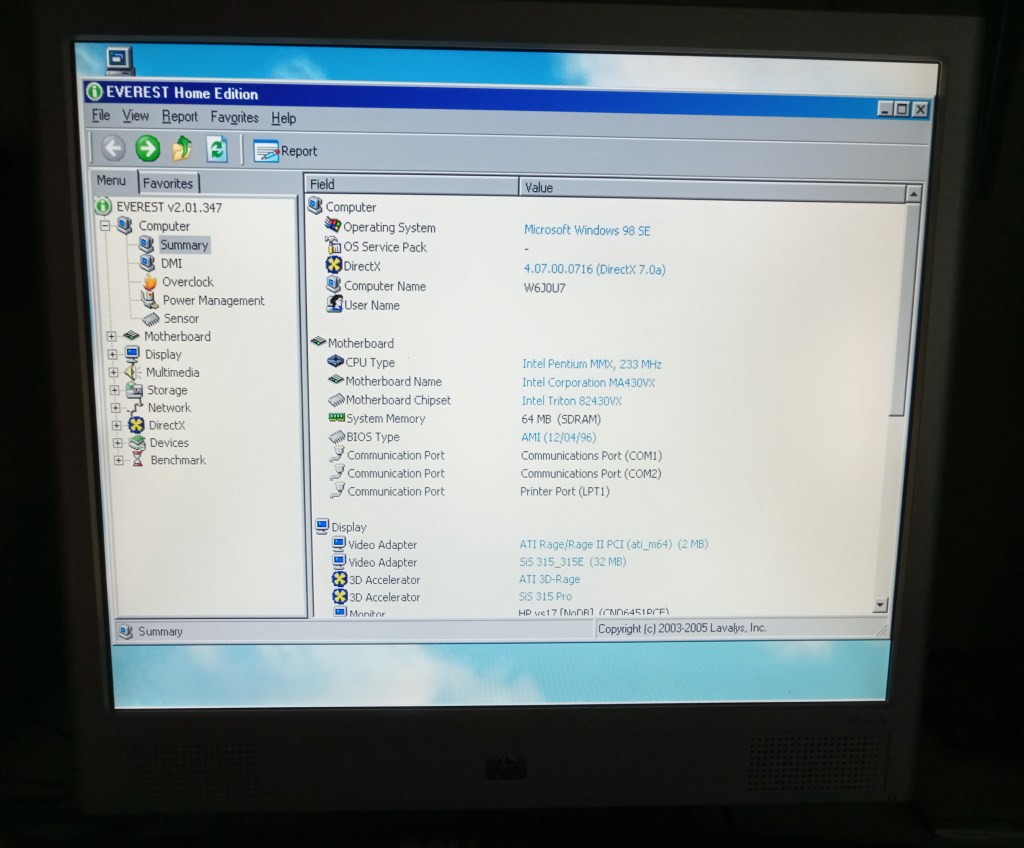Click the Up level toolbar icon
Viewport: 1024px width, 848px height.
[x=182, y=149]
